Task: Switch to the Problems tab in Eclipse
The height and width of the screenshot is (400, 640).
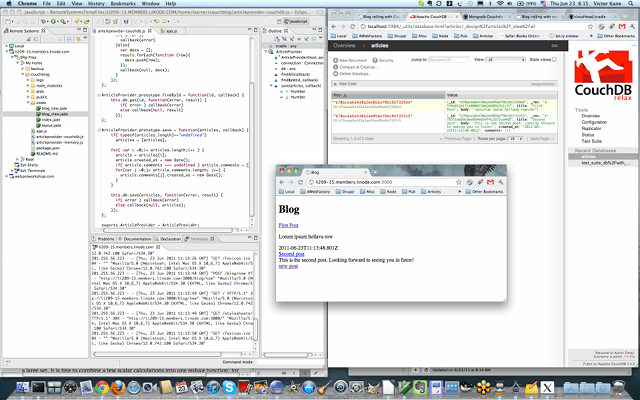Action: tap(103, 239)
